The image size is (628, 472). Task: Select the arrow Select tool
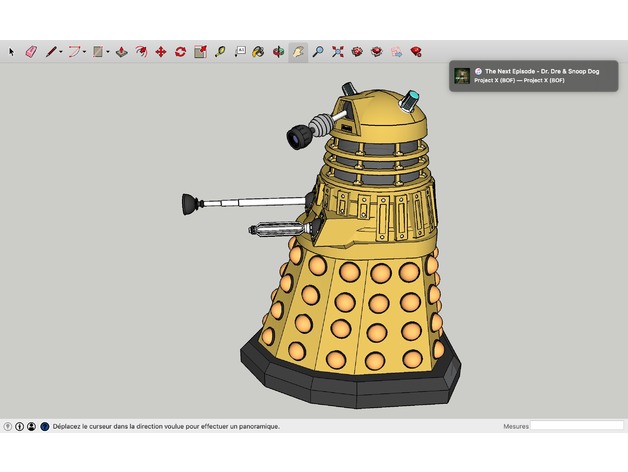(12, 51)
